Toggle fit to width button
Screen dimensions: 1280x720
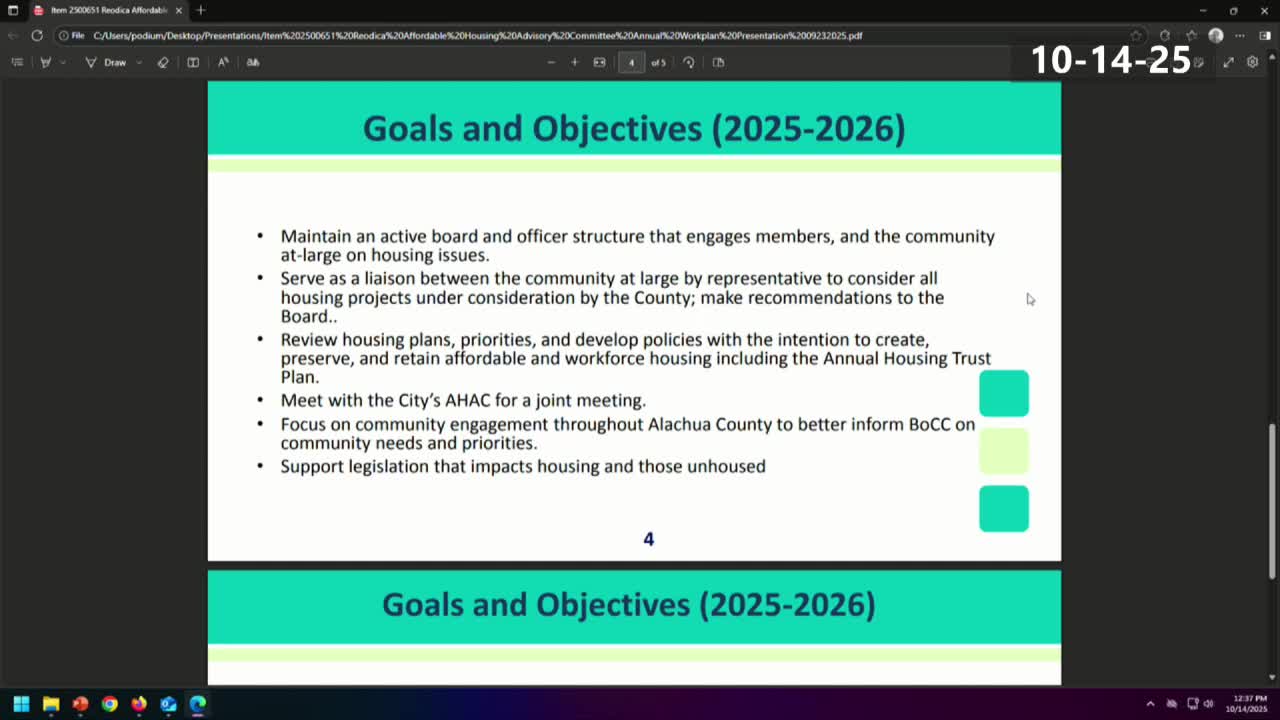(599, 62)
